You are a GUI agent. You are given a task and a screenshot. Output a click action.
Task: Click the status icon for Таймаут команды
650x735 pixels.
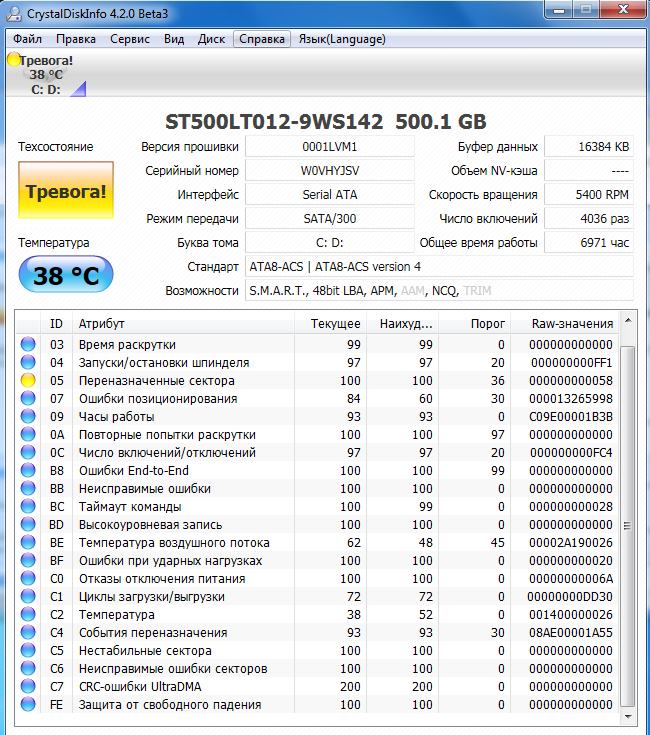click(x=28, y=506)
